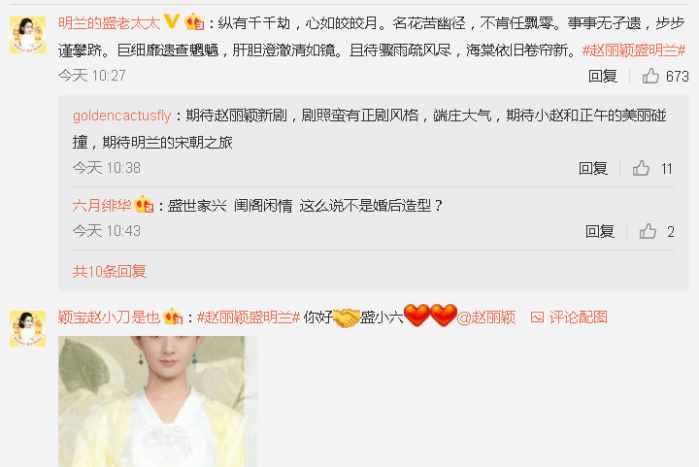Screen dimensions: 699x467
Task: Reply to 明兰的盛老太太's top comment
Action: [603, 76]
